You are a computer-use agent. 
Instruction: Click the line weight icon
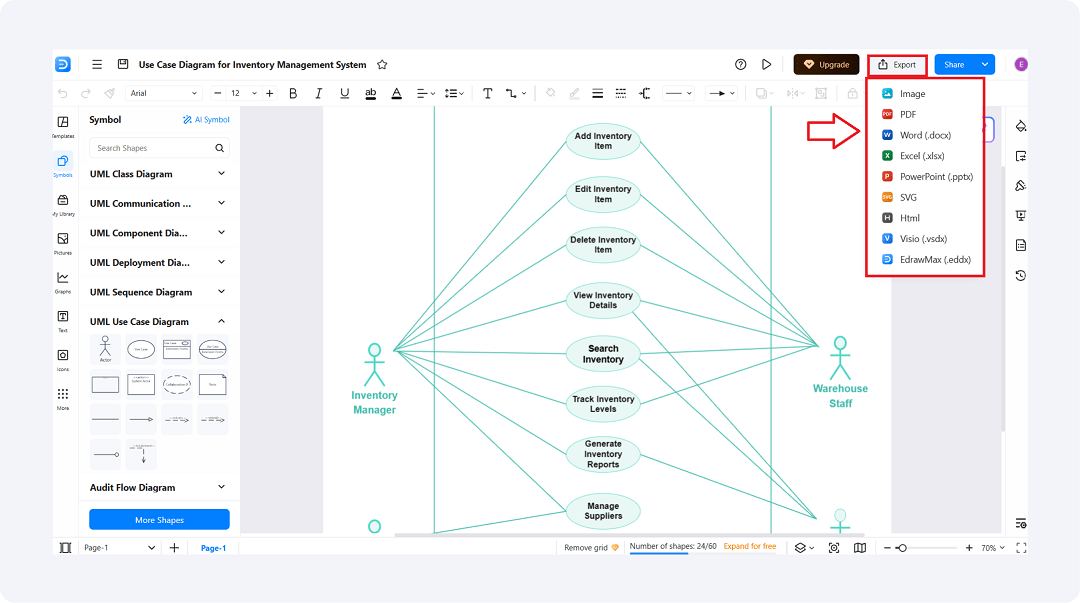click(598, 93)
